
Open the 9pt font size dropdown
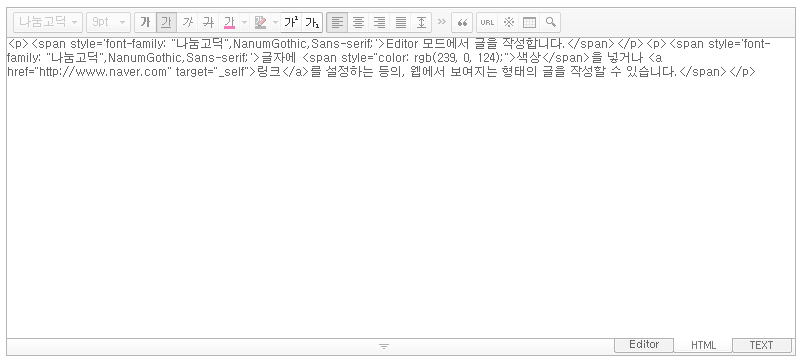click(x=108, y=23)
